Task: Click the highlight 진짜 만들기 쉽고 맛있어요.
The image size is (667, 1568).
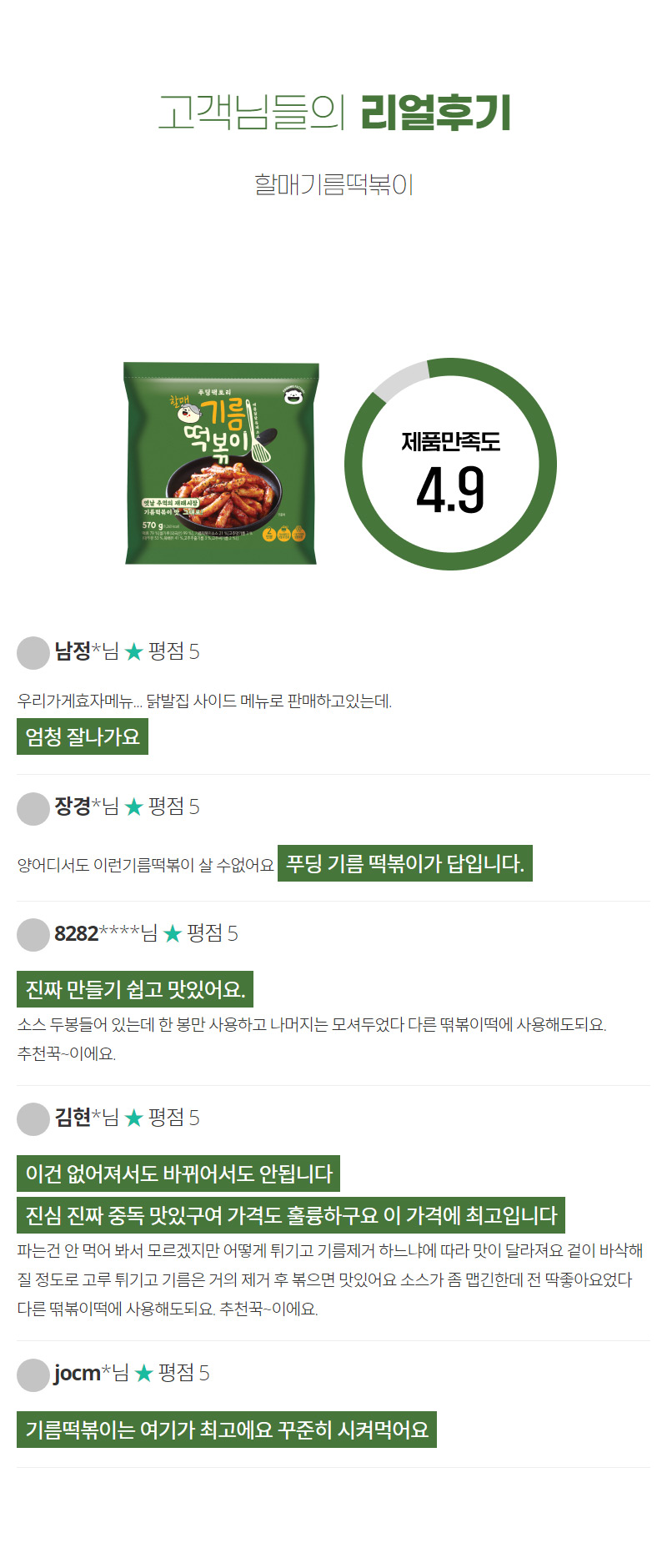Action: click(x=135, y=989)
